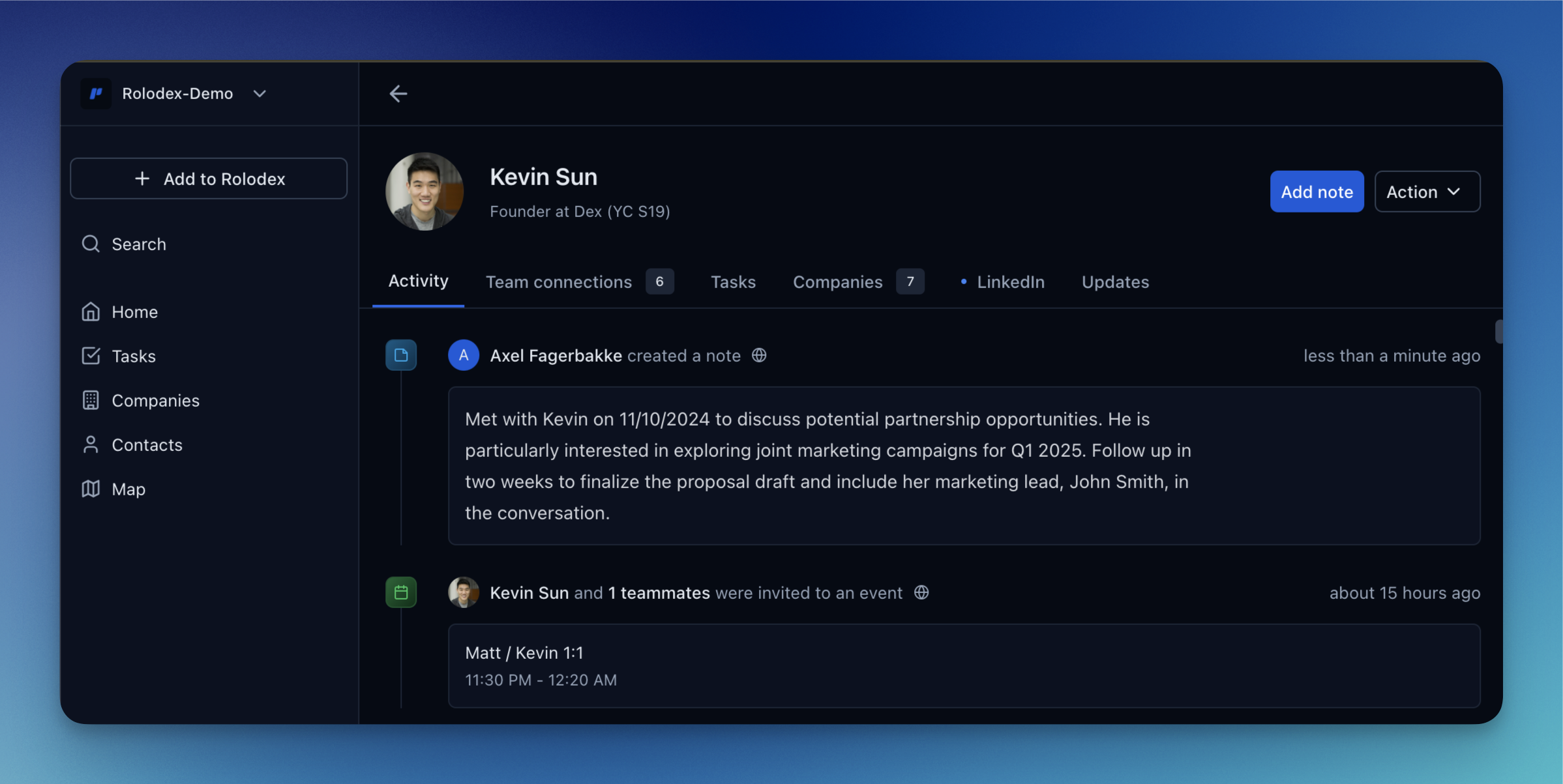Click the Search field in sidebar
Image resolution: width=1563 pixels, height=784 pixels.
[x=139, y=244]
